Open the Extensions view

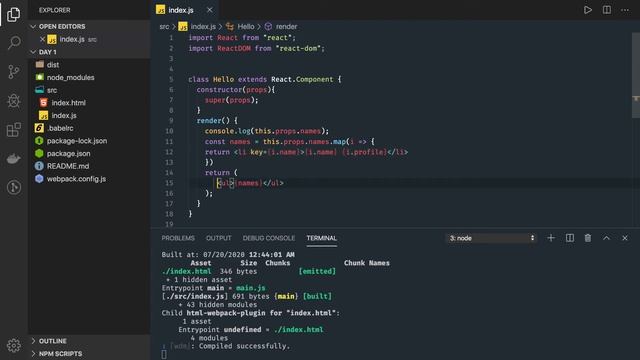13,129
